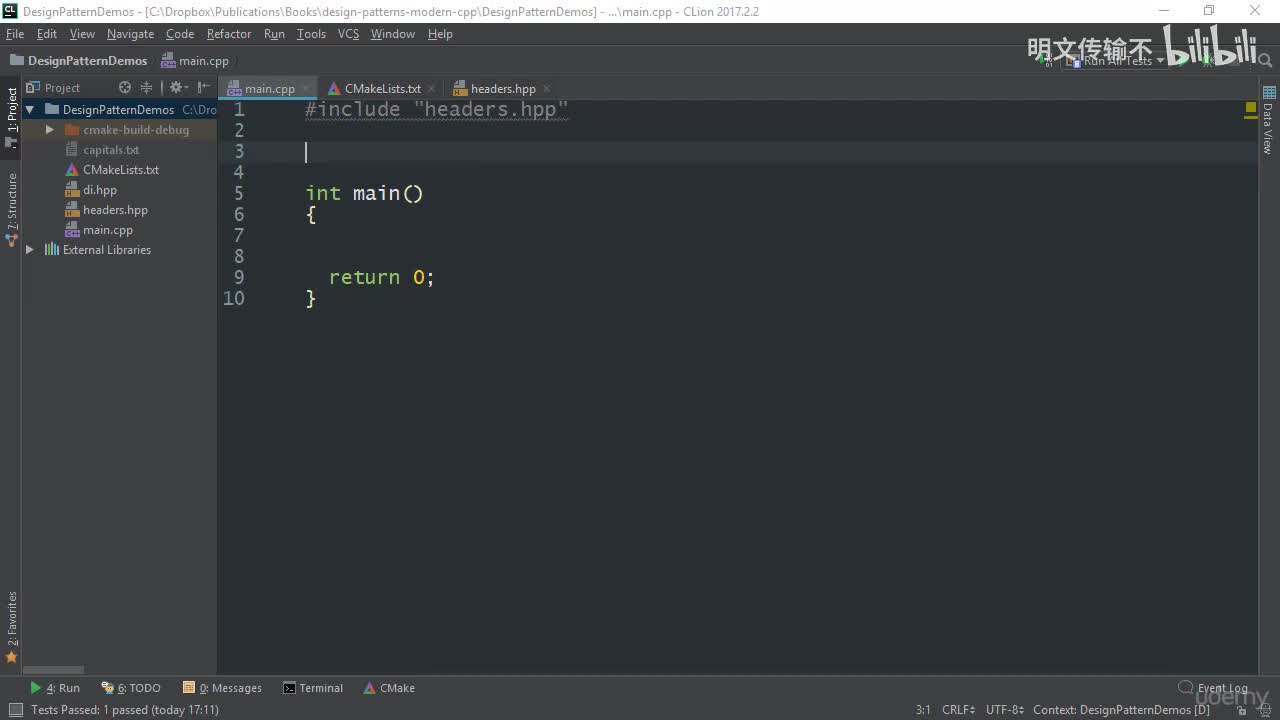The image size is (1280, 720).
Task: Toggle the Favorites side tab
Action: [11, 627]
